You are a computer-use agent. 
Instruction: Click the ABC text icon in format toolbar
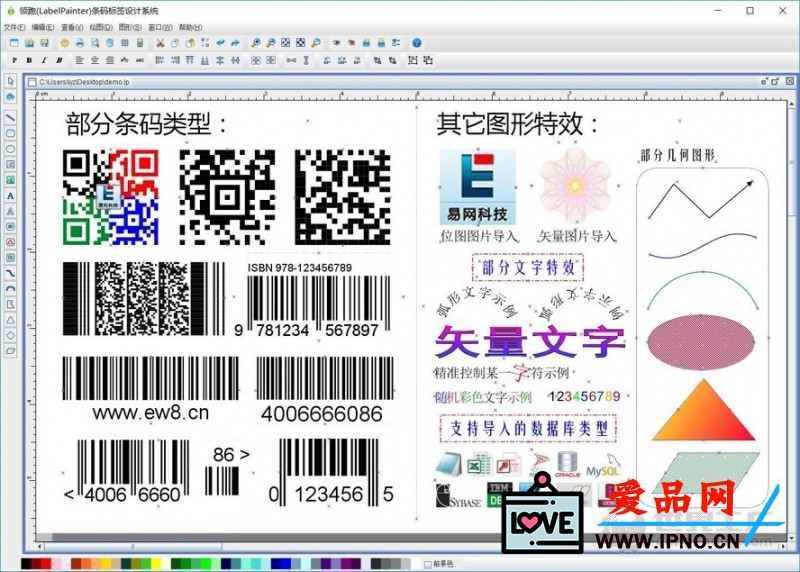140,60
